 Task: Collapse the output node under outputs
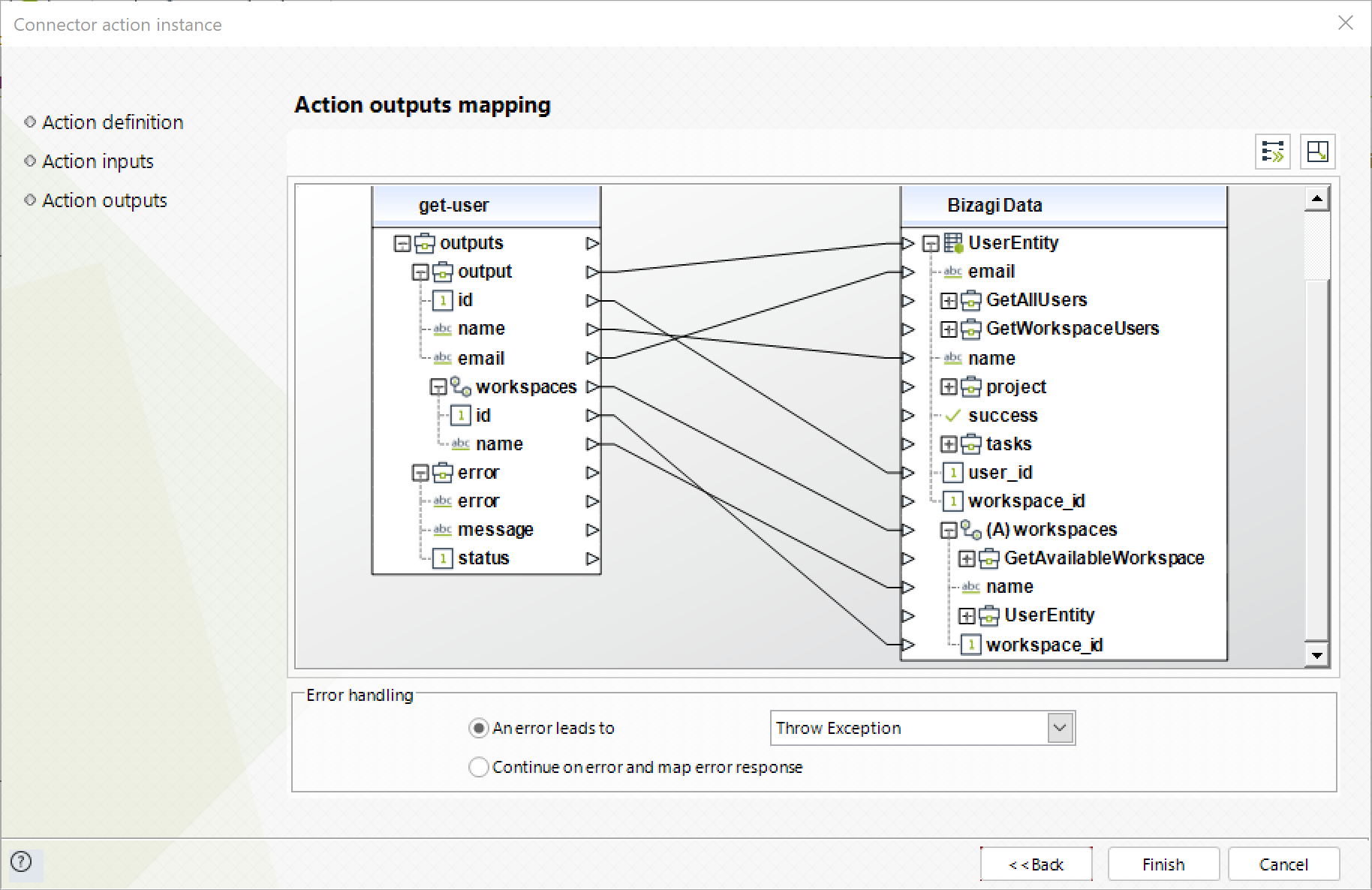click(x=420, y=272)
